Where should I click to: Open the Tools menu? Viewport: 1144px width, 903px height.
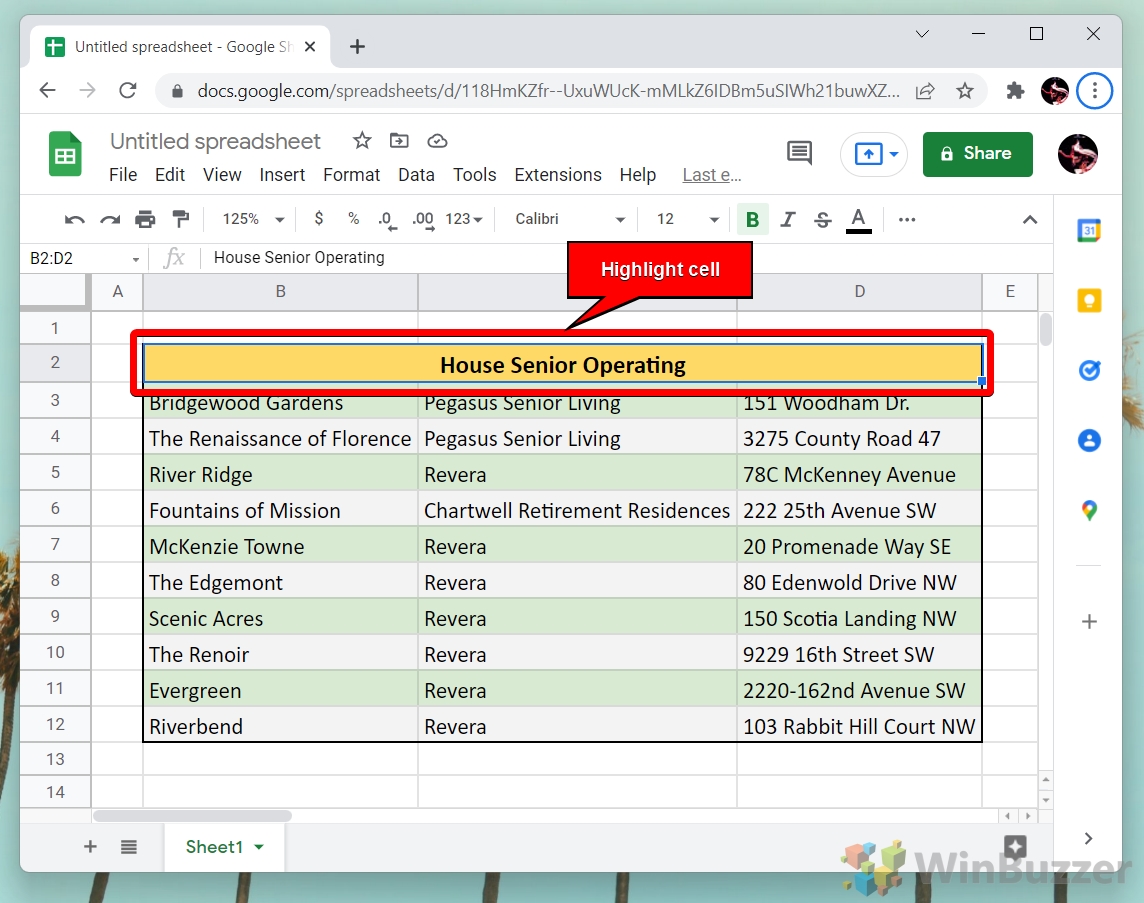coord(474,175)
